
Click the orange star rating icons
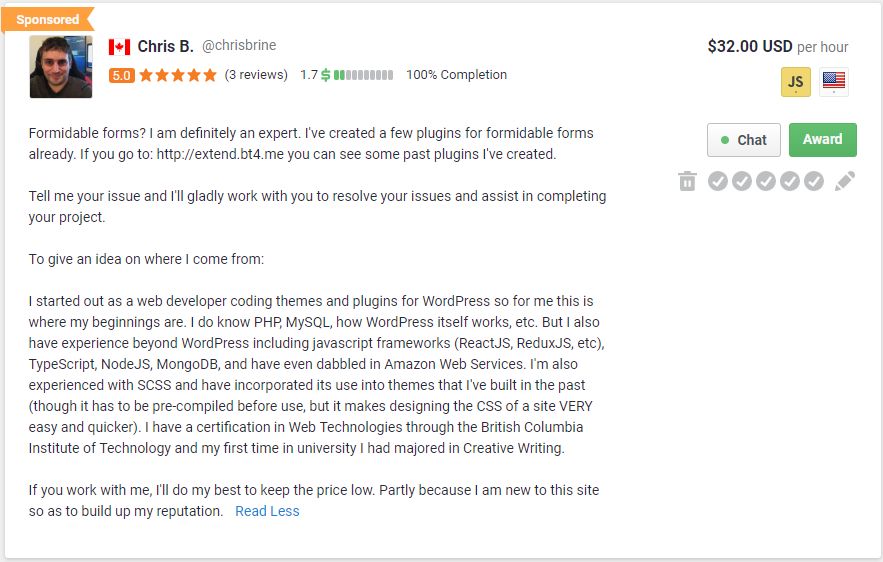pyautogui.click(x=177, y=75)
